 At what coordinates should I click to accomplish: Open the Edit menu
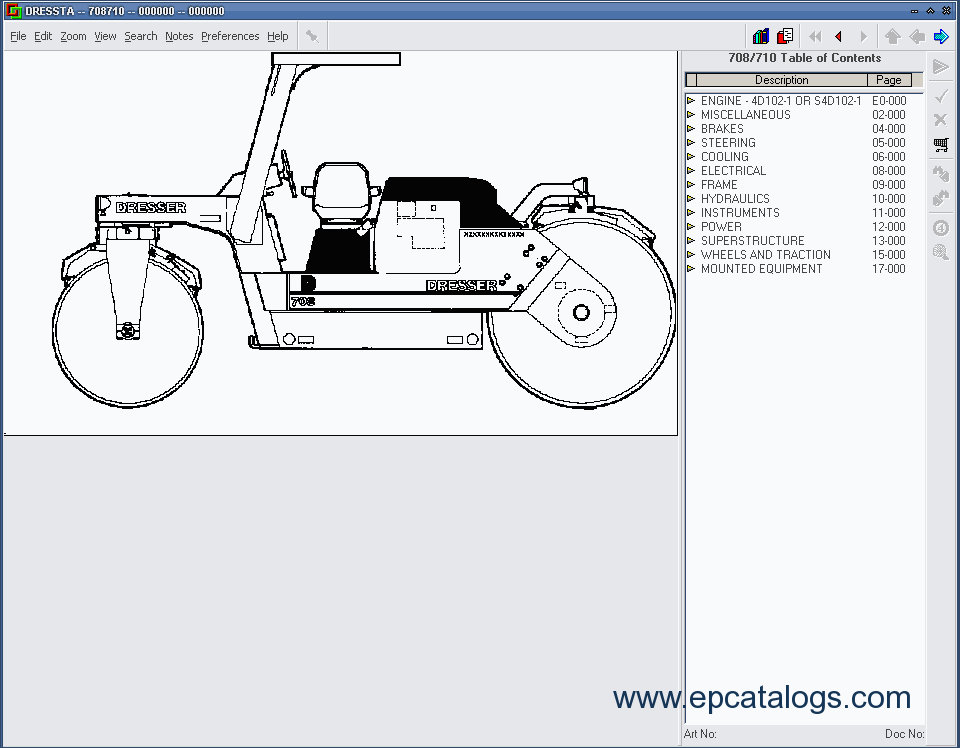tap(43, 36)
